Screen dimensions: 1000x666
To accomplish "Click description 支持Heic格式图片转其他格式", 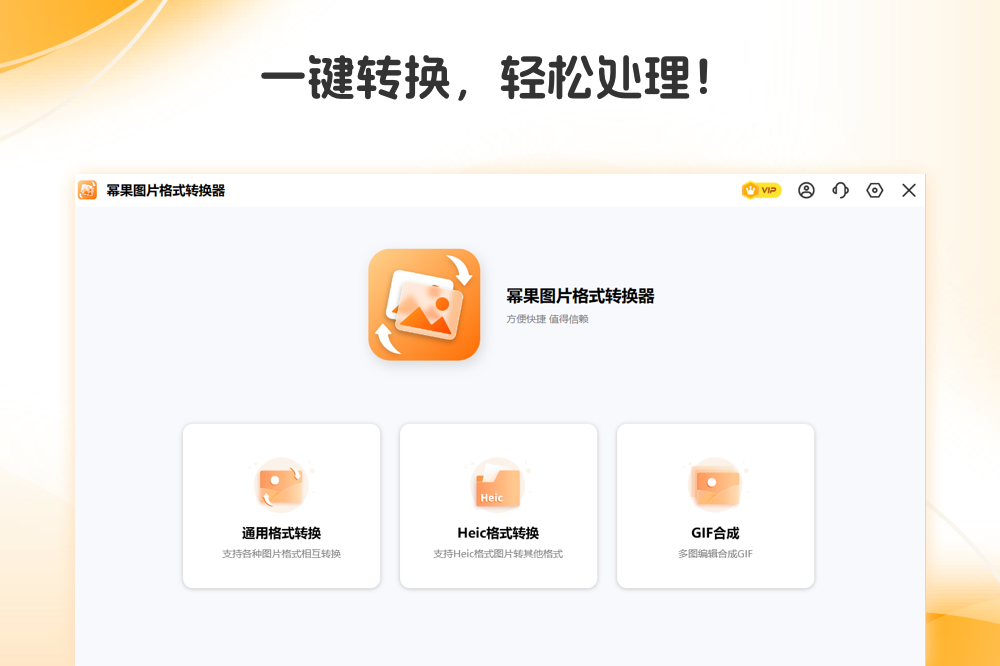I will (498, 554).
